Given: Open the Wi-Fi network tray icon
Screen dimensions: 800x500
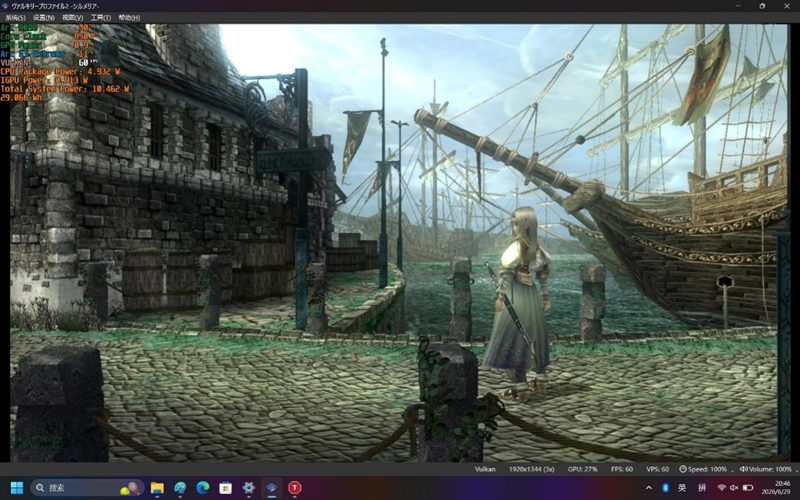Looking at the screenshot, I should click(x=721, y=488).
